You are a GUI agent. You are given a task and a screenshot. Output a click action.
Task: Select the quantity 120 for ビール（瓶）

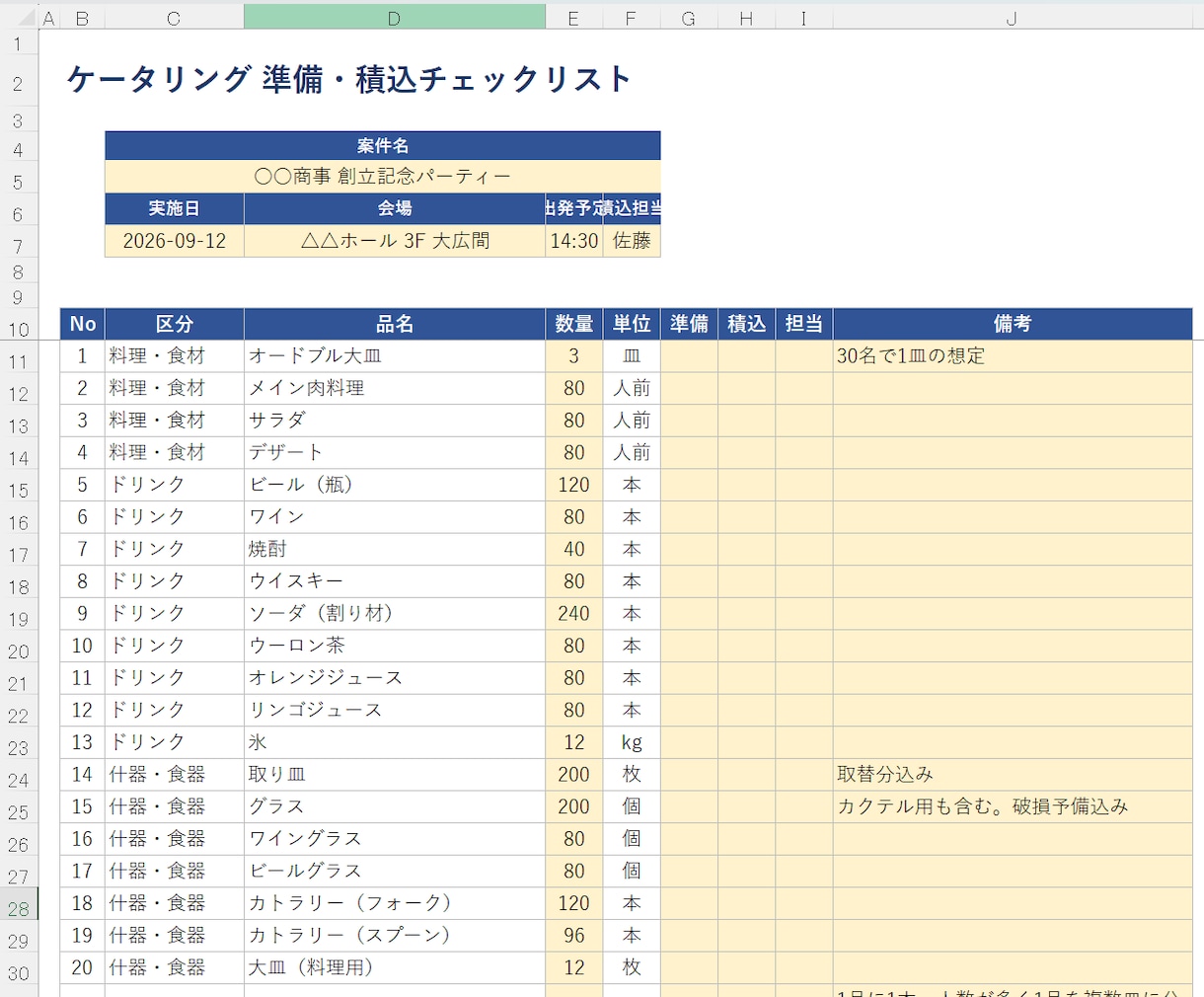click(574, 485)
